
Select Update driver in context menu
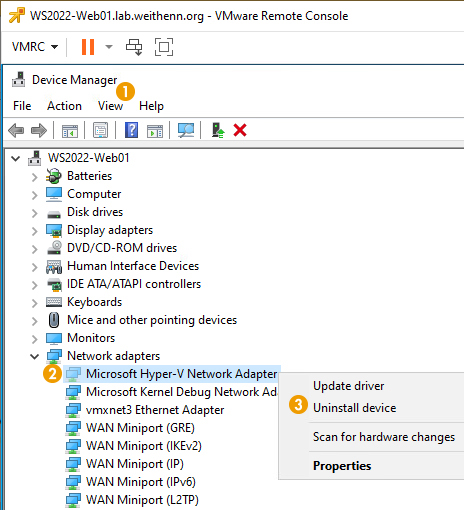point(349,386)
